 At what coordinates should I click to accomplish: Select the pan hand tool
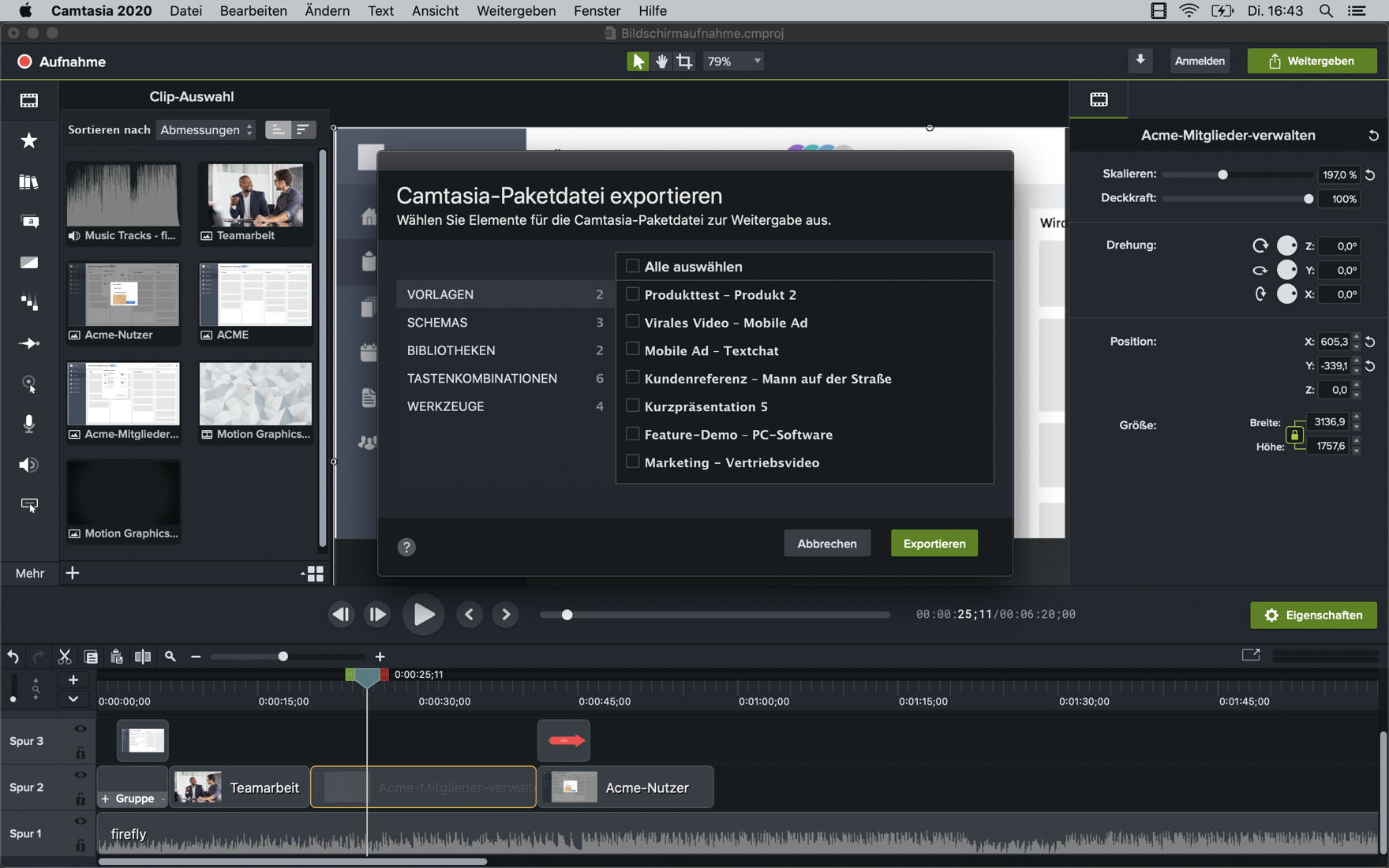coord(661,62)
